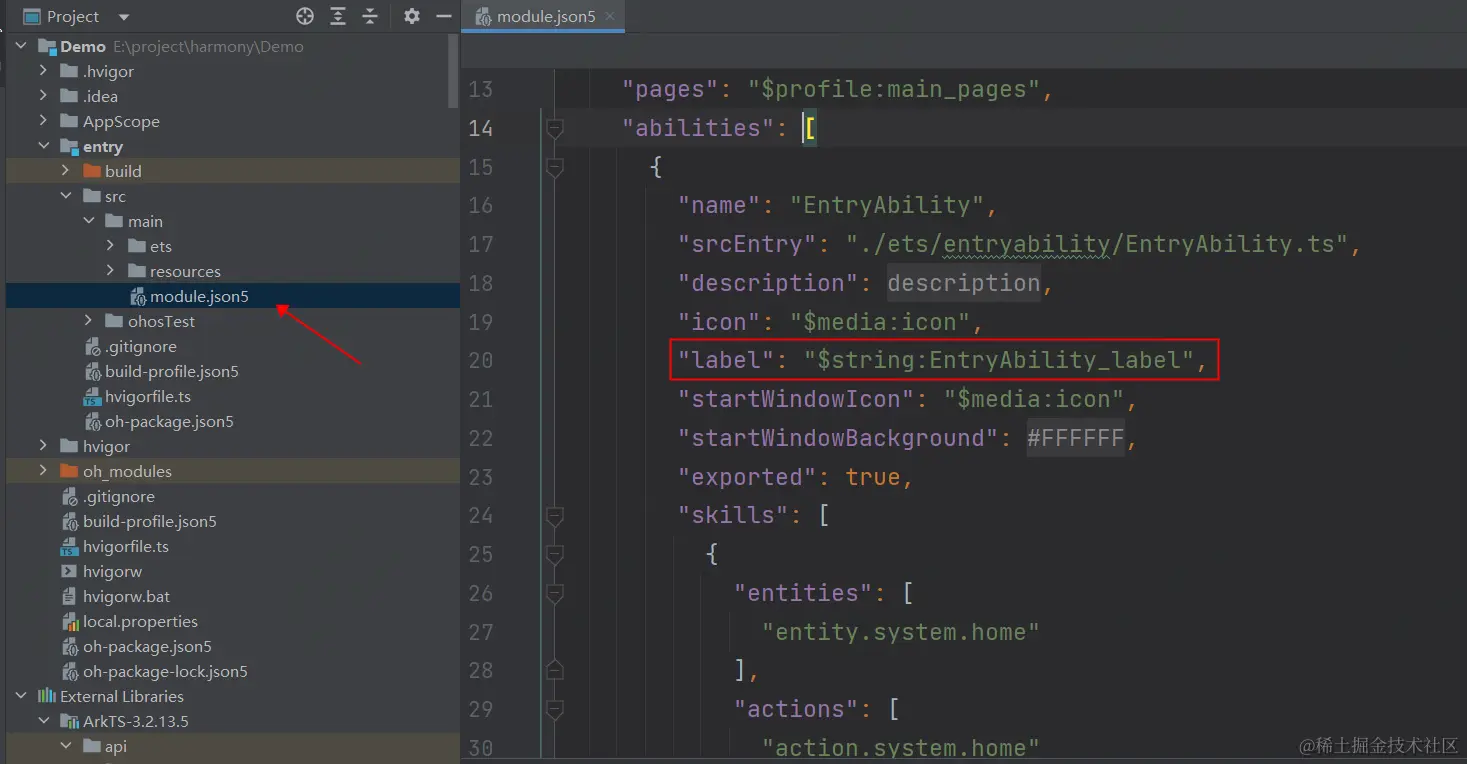Viewport: 1467px width, 764px height.
Task: Collapse the entry module chevron
Action: coord(43,146)
